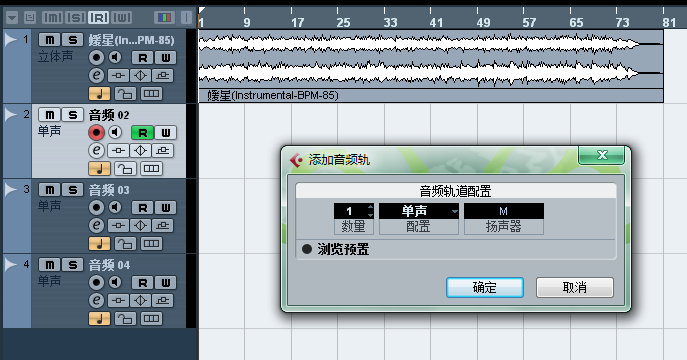Toggle monitor speaker on 音频 03
This screenshot has height=360, width=687.
[115, 207]
